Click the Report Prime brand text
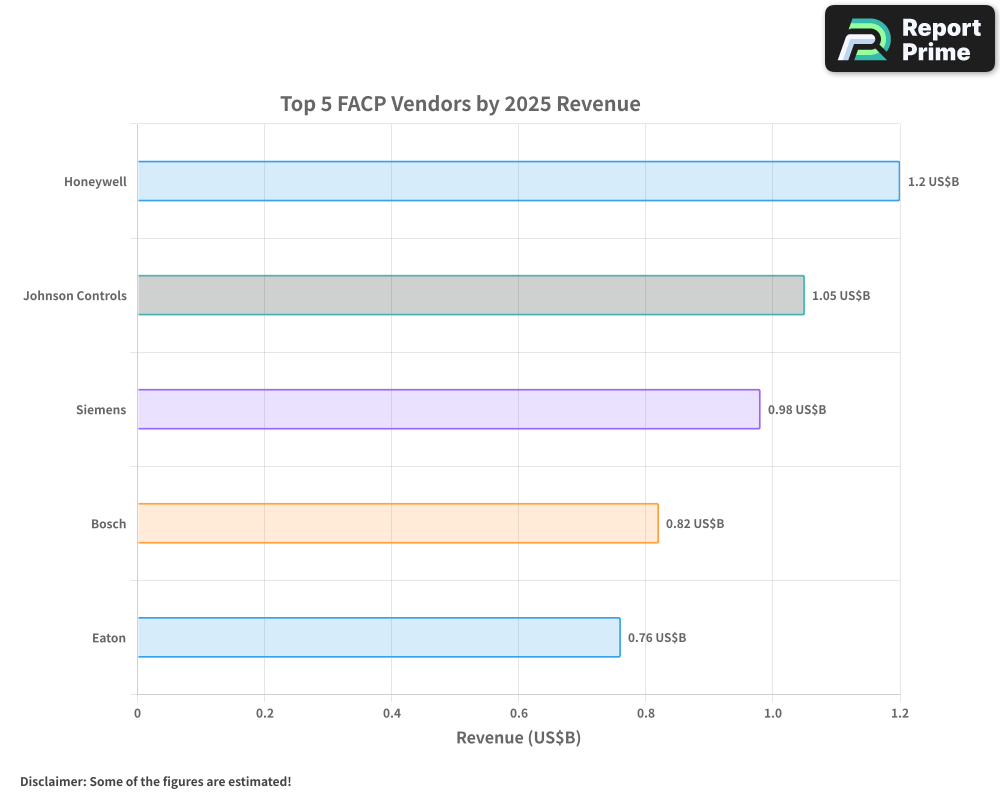 940,40
